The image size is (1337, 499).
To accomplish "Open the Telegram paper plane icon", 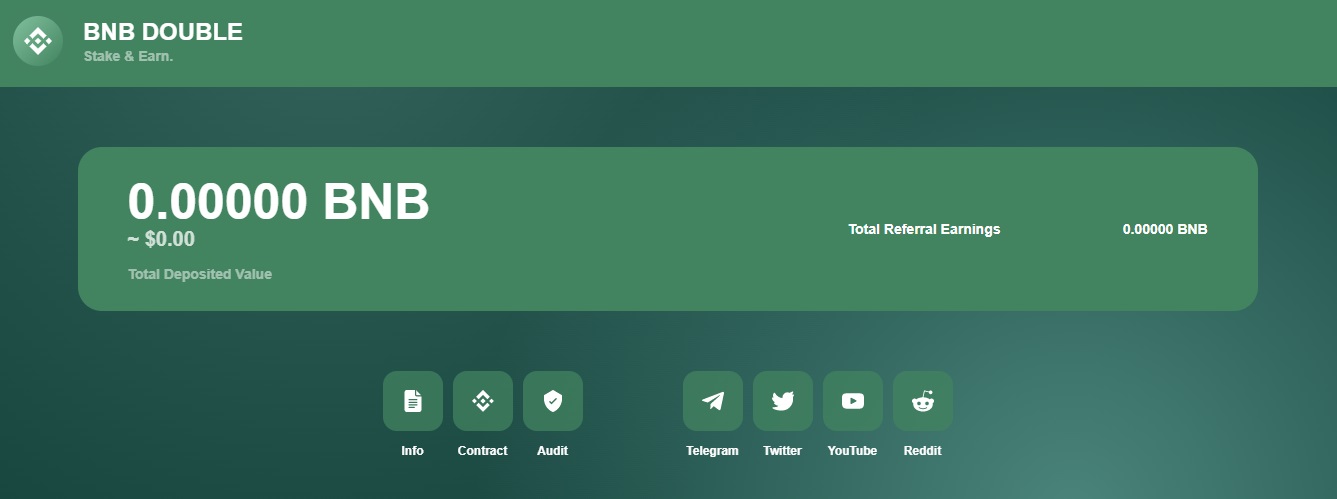I will (713, 401).
